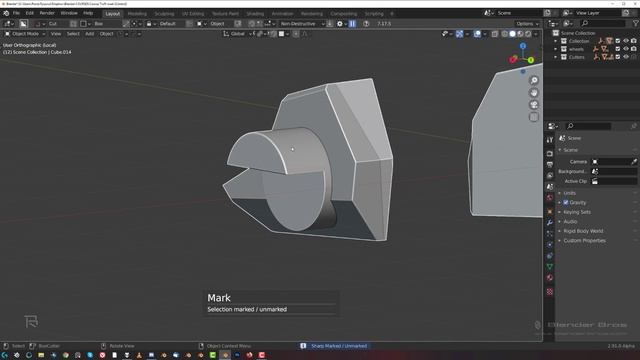Open the File menu
The height and width of the screenshot is (360, 640).
[x=16, y=13]
